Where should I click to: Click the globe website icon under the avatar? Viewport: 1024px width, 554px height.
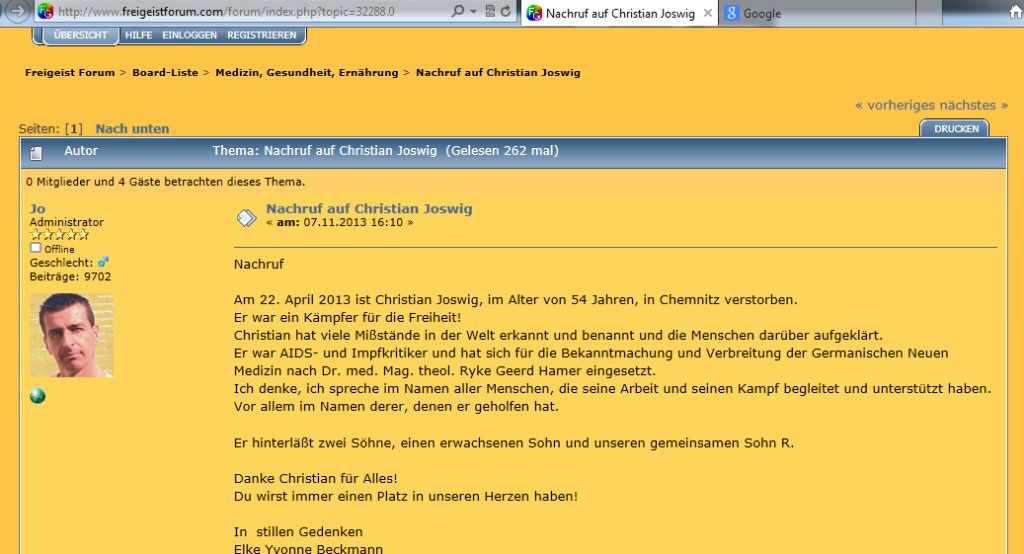coord(38,396)
